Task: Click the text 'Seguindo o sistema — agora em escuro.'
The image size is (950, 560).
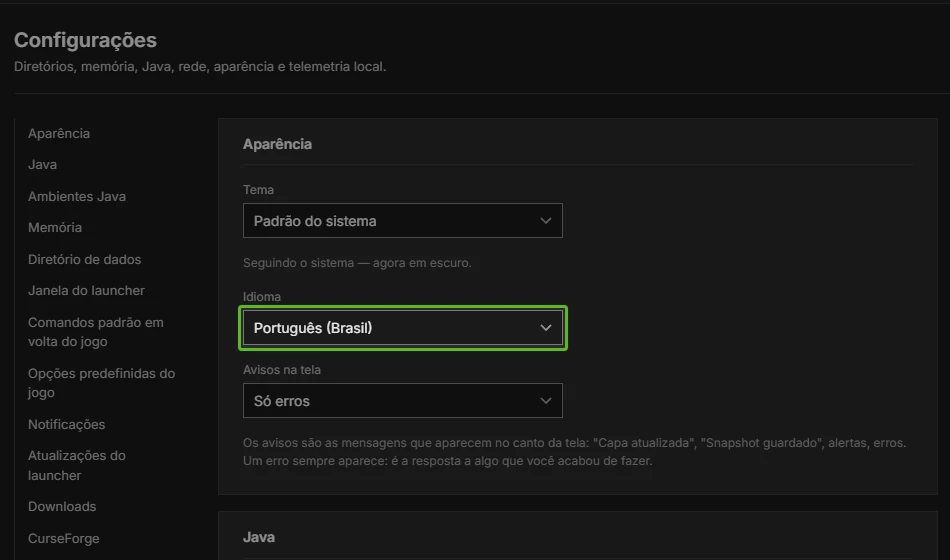Action: tap(357, 263)
